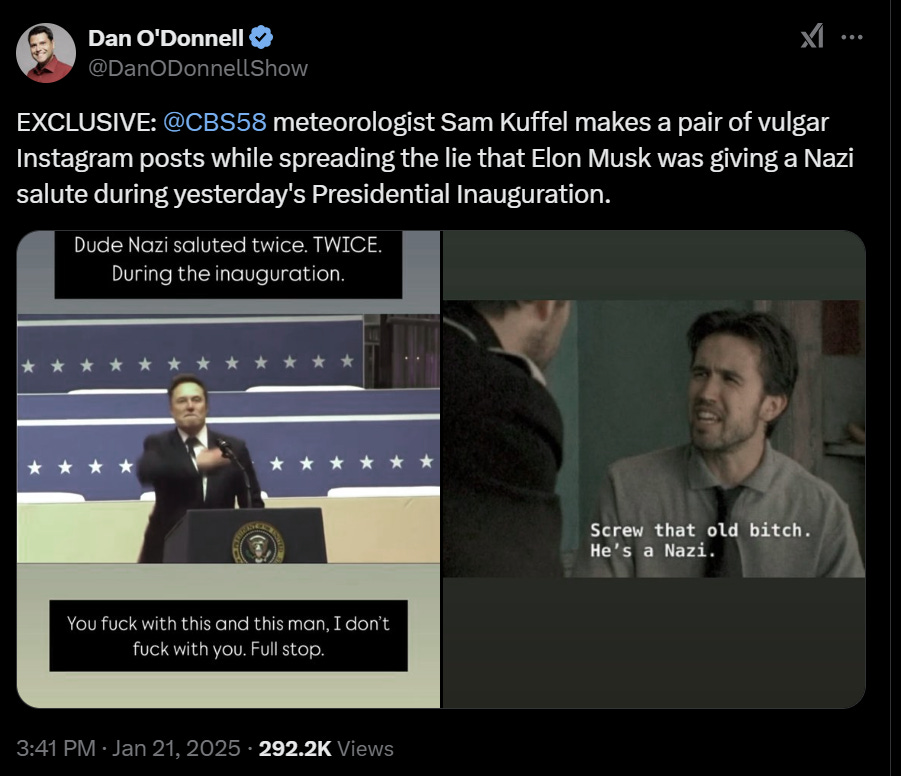This screenshot has height=776, width=901.
Task: Visit the @DanODonnellShow handle link
Action: coord(198,68)
